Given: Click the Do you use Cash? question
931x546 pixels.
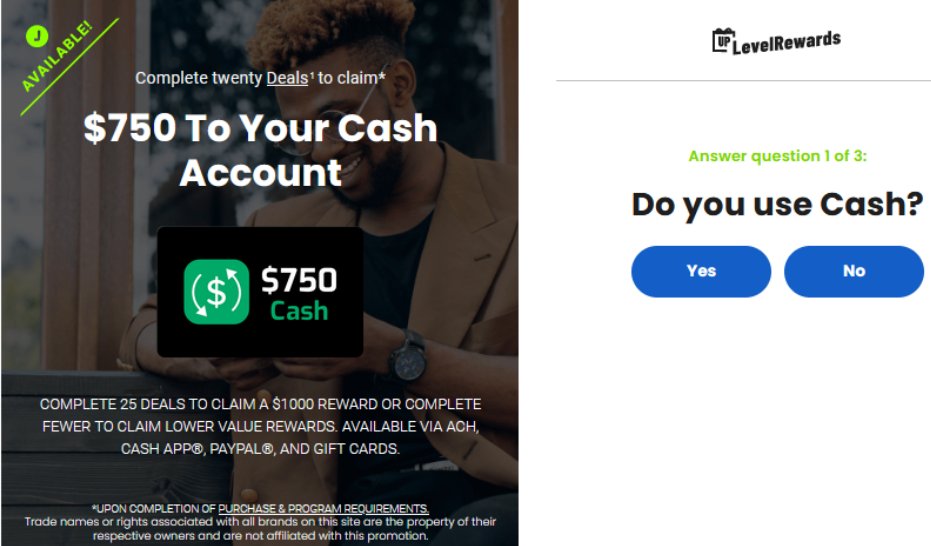Looking at the screenshot, I should (777, 204).
